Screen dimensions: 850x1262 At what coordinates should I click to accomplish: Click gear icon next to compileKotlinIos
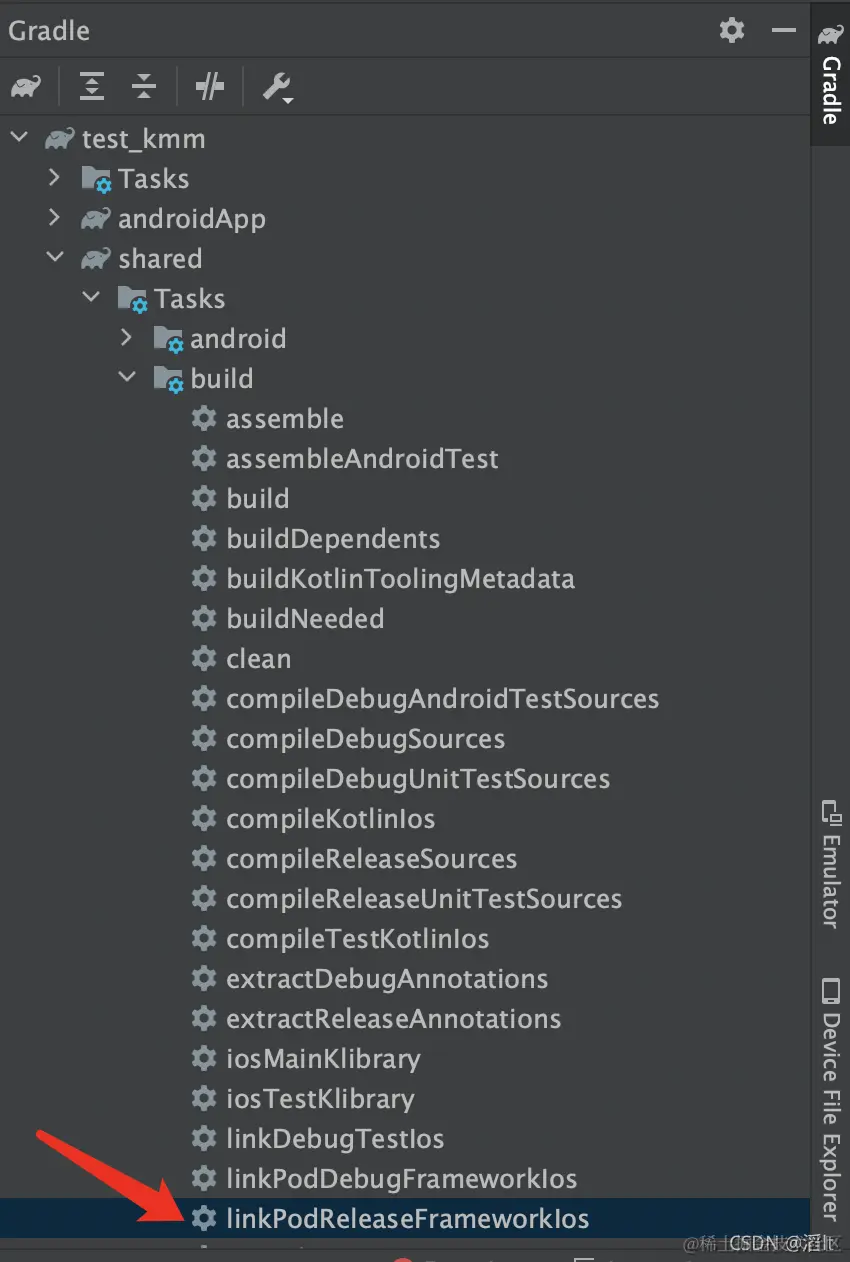(x=204, y=818)
